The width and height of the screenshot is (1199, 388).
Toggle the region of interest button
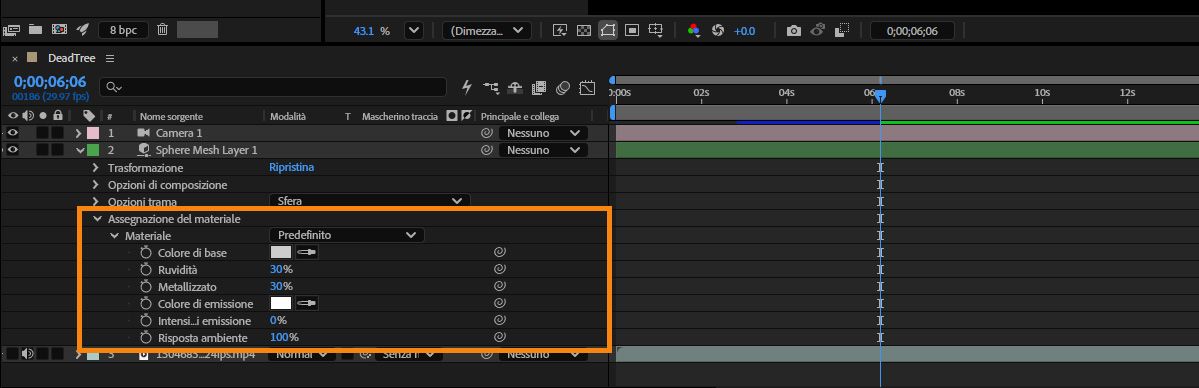632,31
